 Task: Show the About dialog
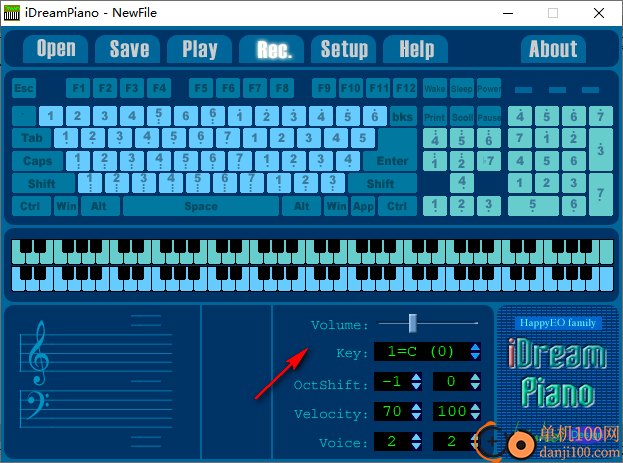[553, 49]
